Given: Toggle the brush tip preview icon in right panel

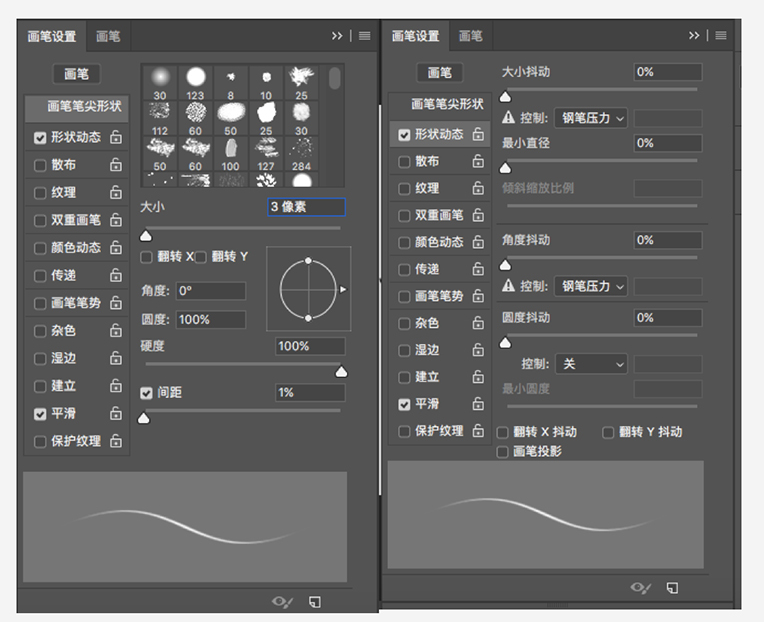Looking at the screenshot, I should (x=640, y=588).
